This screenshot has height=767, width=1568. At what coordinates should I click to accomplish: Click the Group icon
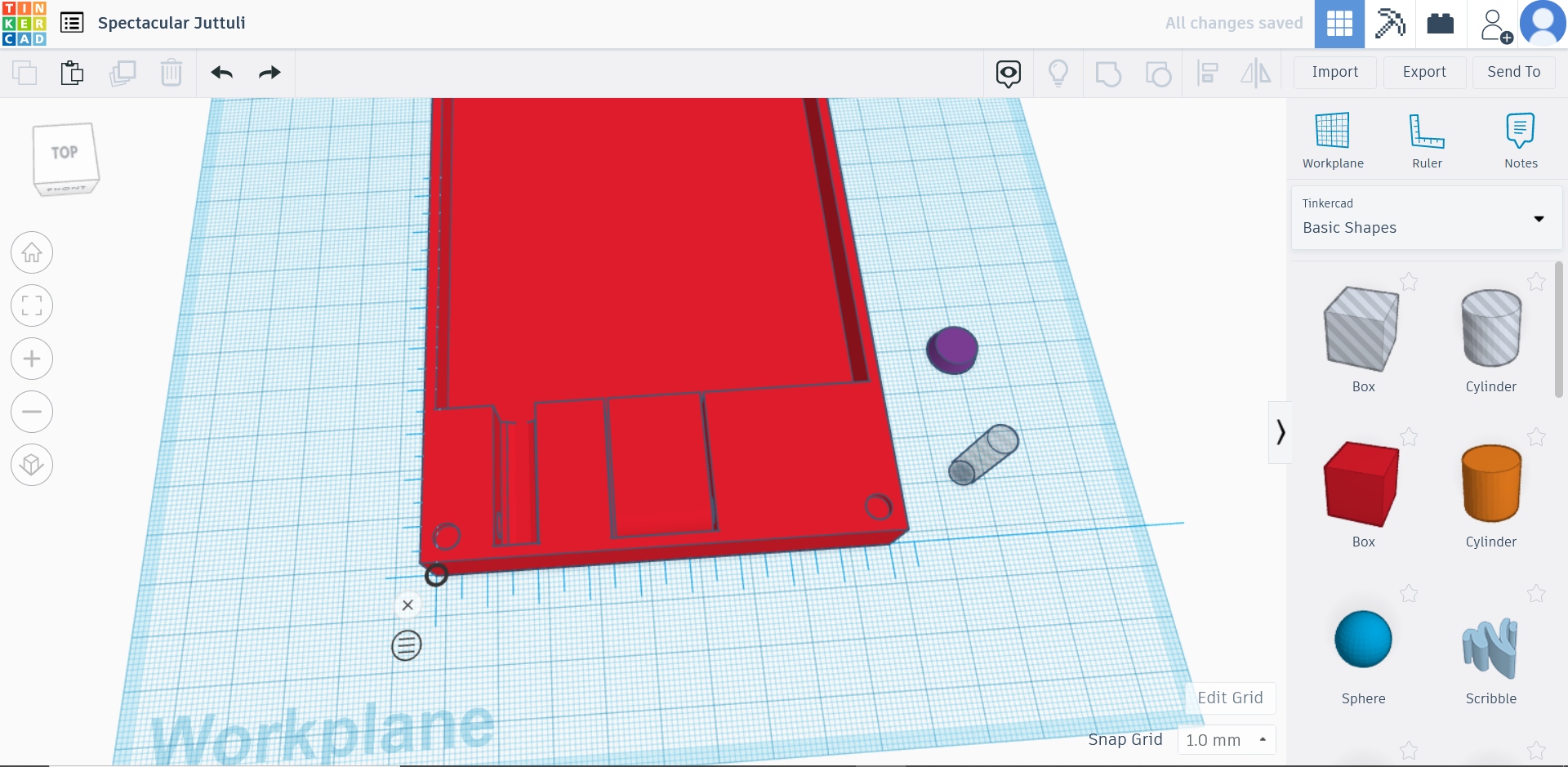tap(1108, 73)
